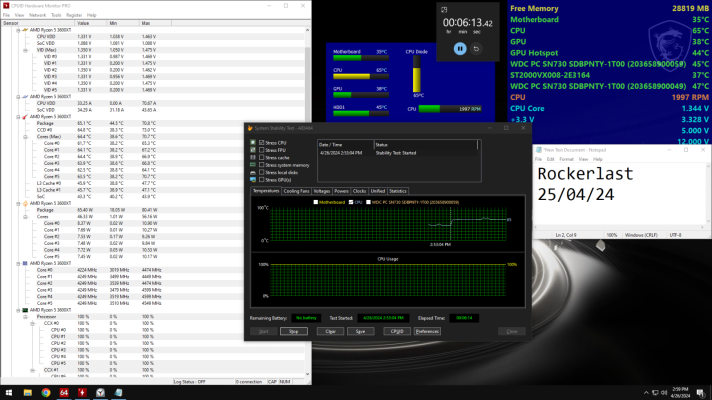
Task: Collapse the Cores (Max) temperature node
Action: coord(25,137)
